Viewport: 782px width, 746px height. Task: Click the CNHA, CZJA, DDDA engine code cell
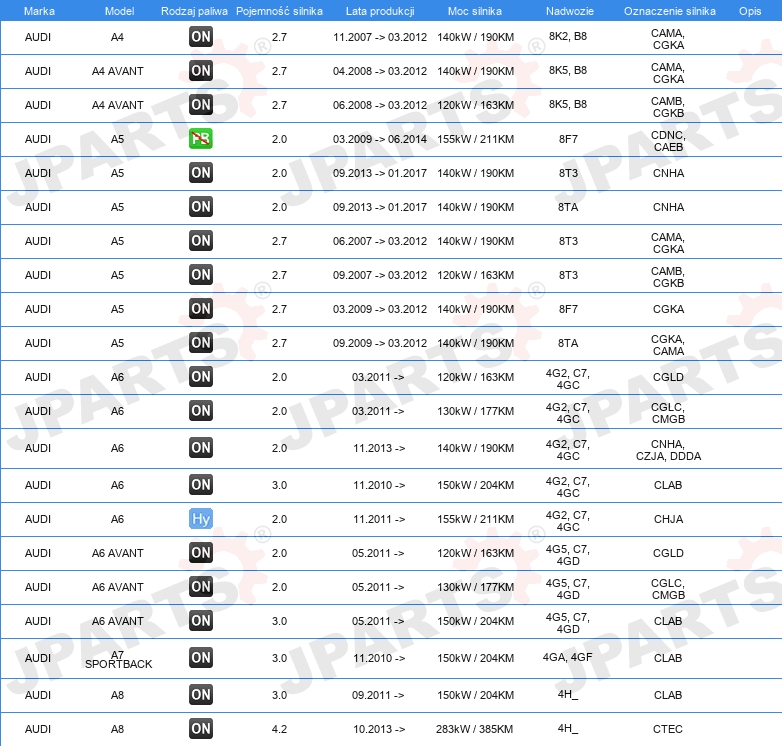pyautogui.click(x=668, y=450)
